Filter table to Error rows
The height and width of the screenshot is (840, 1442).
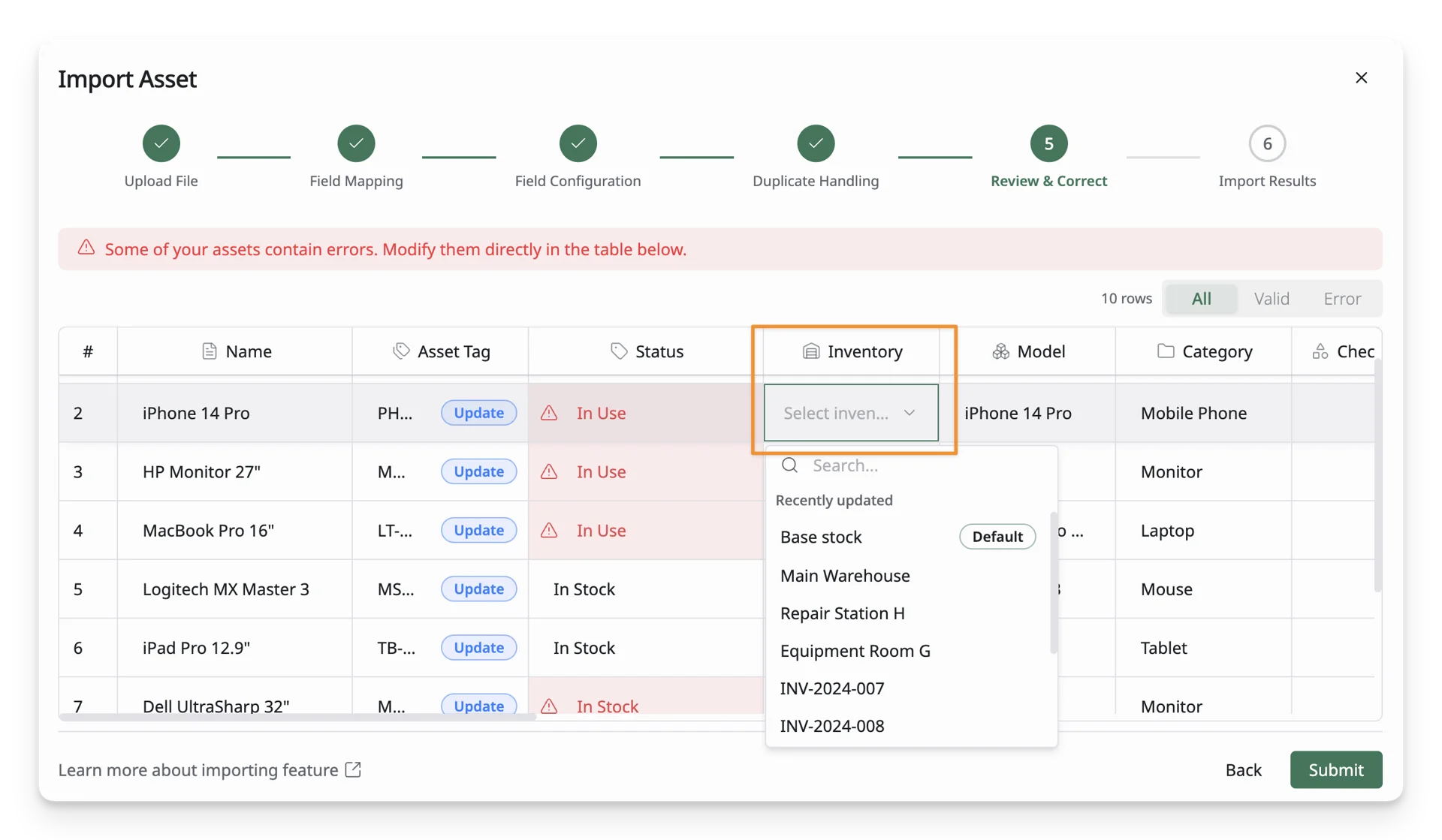point(1342,299)
